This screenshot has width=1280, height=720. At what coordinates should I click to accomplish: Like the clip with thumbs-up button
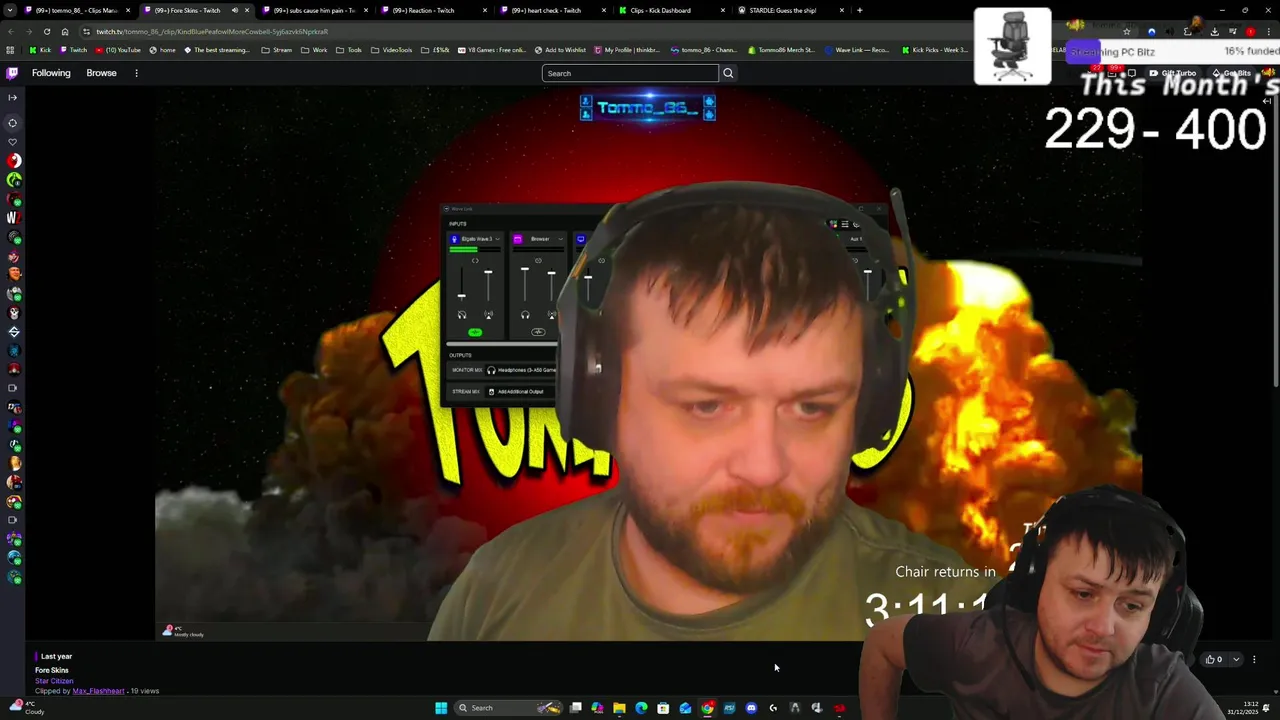tap(1214, 659)
